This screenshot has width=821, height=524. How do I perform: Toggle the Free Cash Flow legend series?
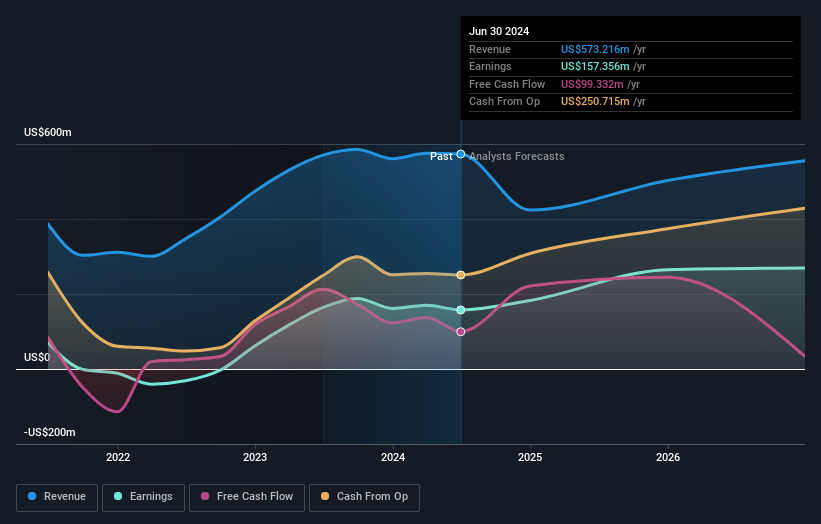(x=247, y=497)
